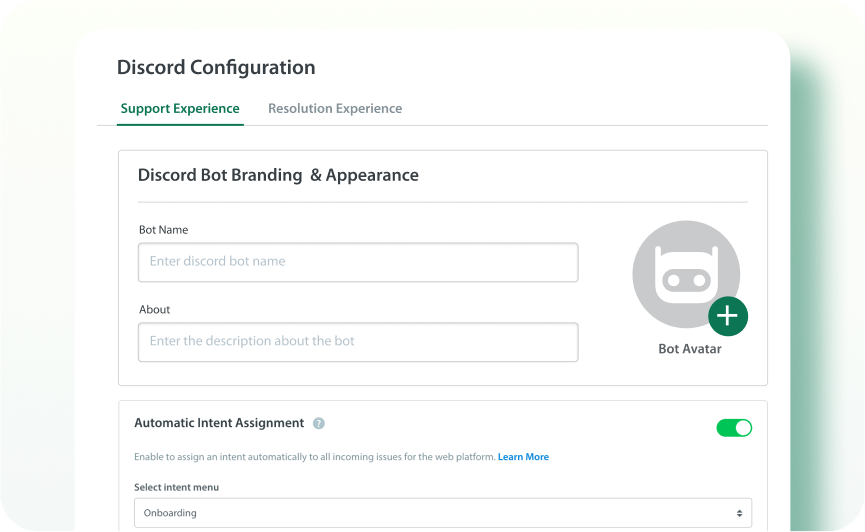
Task: Follow the Learn More link
Action: (x=523, y=457)
